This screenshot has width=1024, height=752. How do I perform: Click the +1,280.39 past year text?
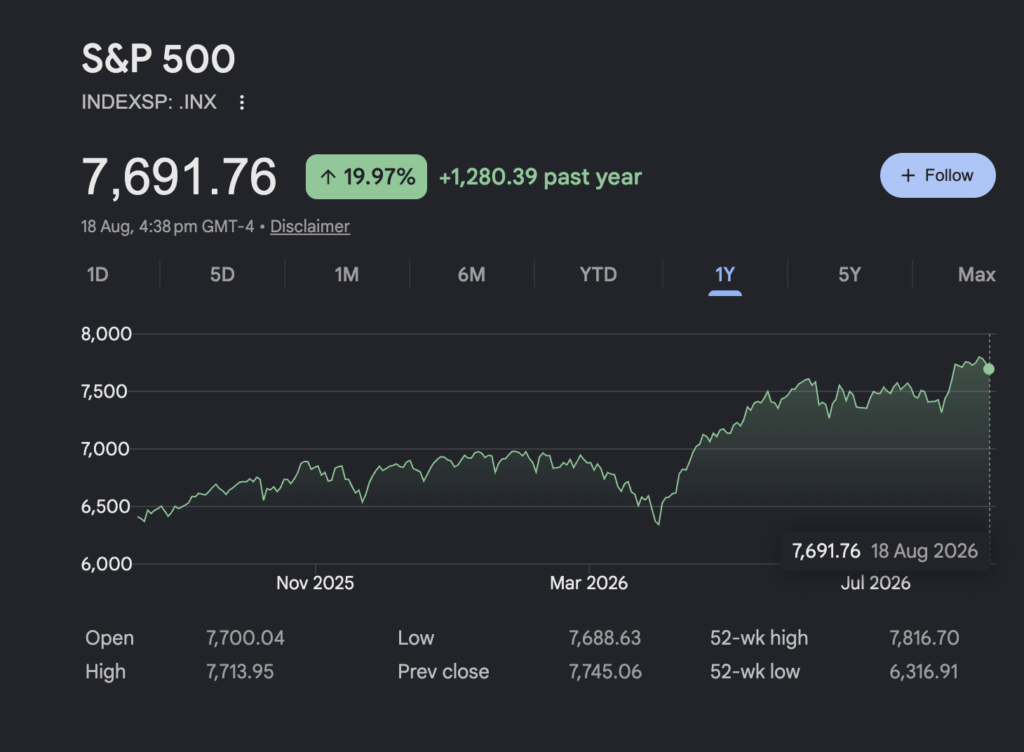tap(540, 177)
